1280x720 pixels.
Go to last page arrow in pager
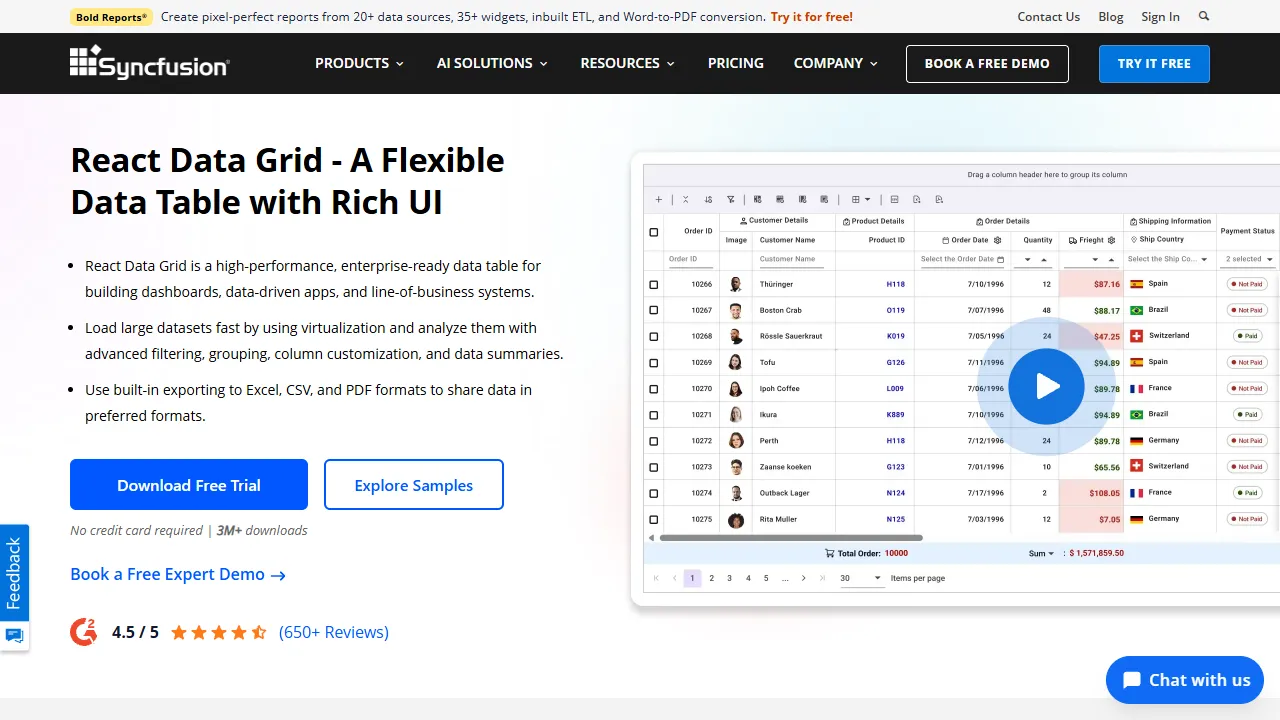coord(822,578)
